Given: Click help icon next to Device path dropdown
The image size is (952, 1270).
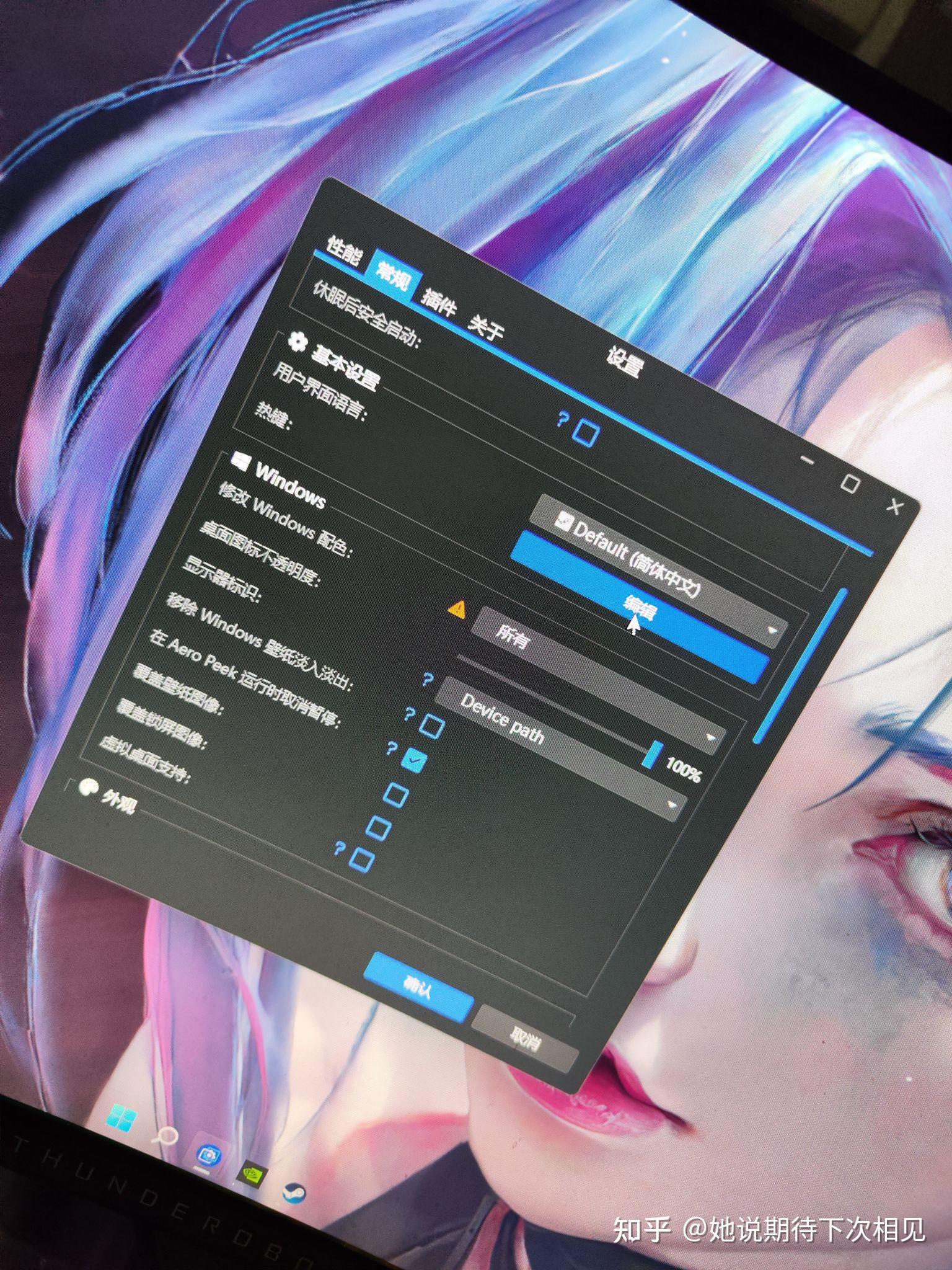Looking at the screenshot, I should tap(427, 680).
